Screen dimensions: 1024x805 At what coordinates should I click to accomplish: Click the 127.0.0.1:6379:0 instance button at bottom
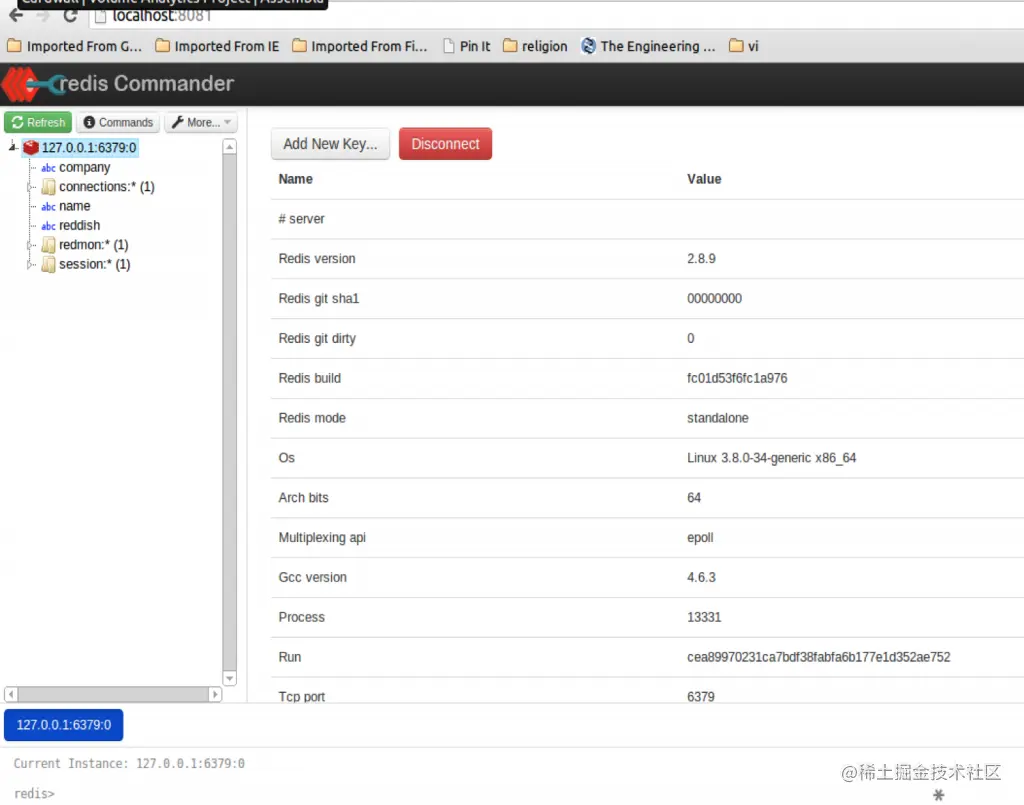pyautogui.click(x=63, y=724)
